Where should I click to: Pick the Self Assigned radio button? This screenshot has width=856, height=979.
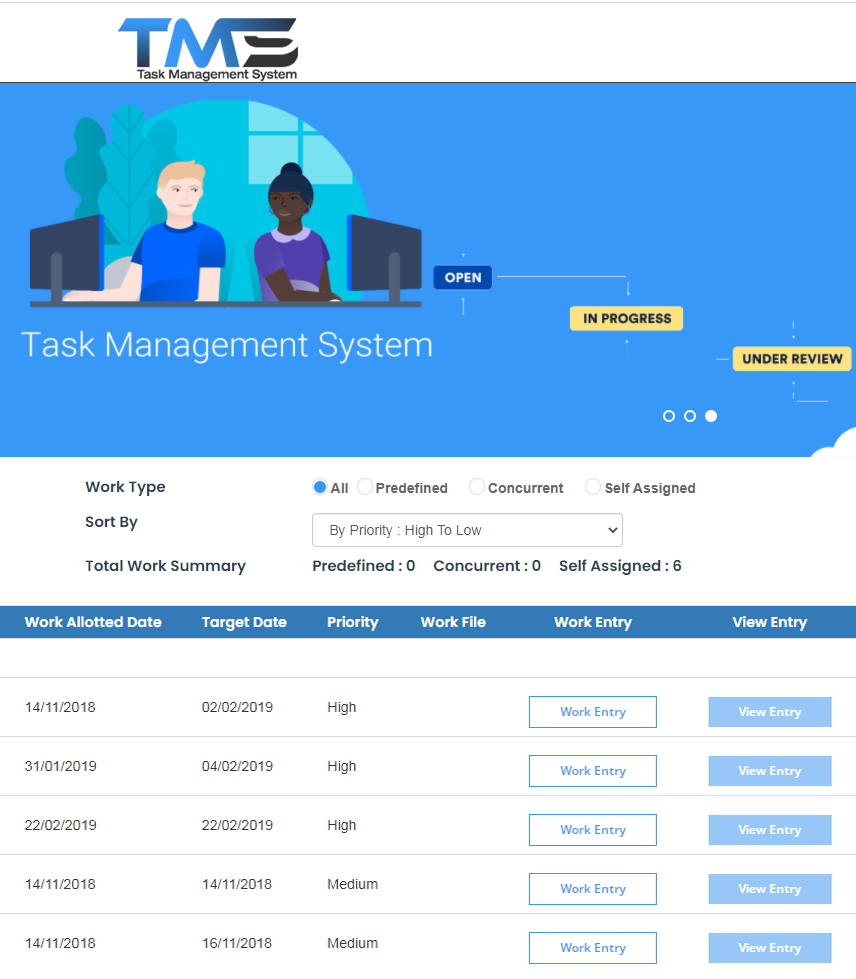[593, 487]
